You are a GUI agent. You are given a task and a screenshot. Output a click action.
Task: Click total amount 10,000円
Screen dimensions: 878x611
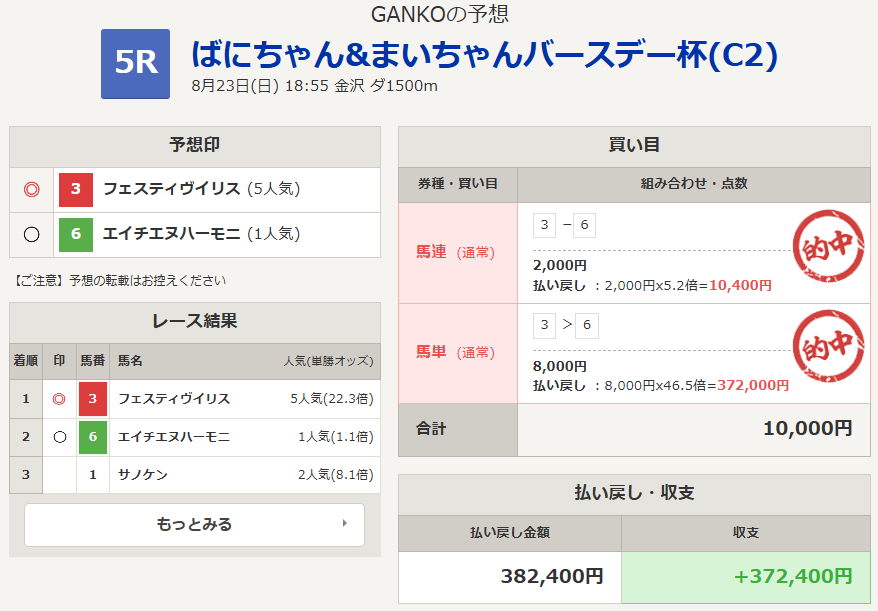point(808,429)
